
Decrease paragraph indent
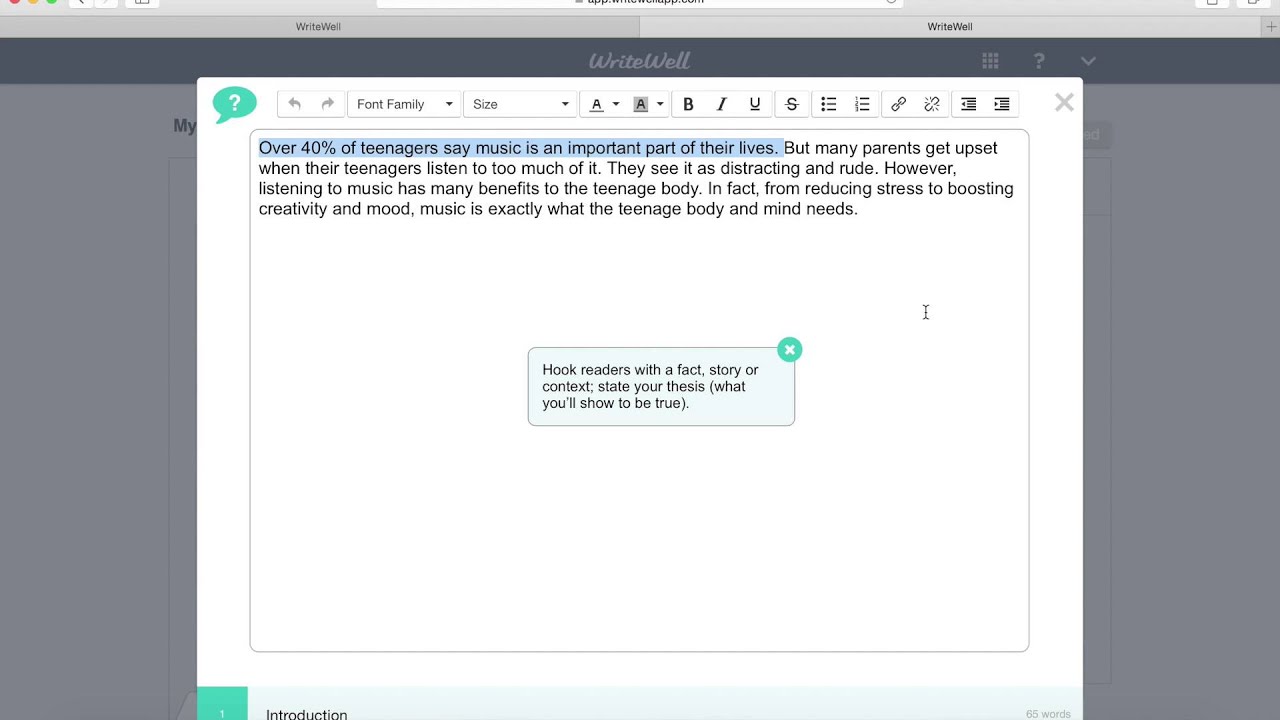969,104
